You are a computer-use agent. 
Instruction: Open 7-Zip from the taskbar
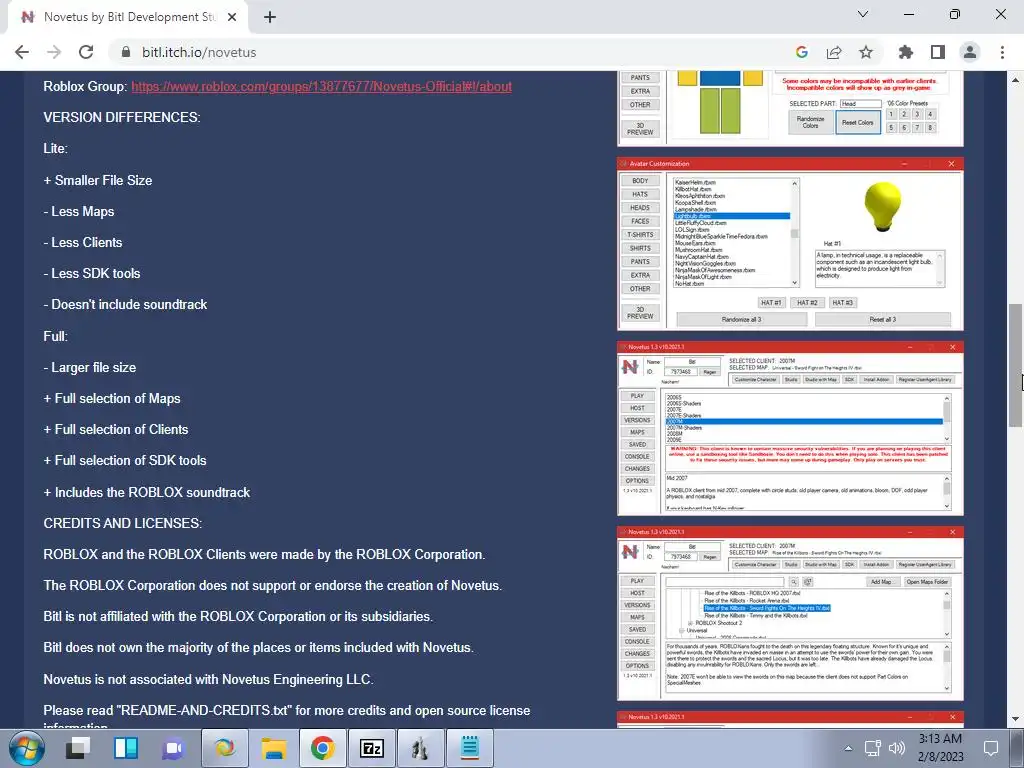(x=372, y=748)
